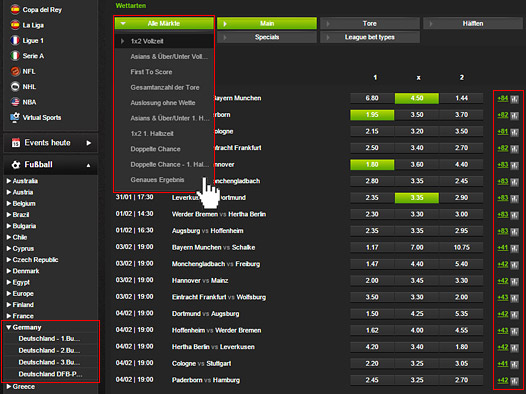Open +43 more bets for Eintracht Frankfurt vs Wolfsburg
This screenshot has height=394, width=526.
(x=503, y=298)
